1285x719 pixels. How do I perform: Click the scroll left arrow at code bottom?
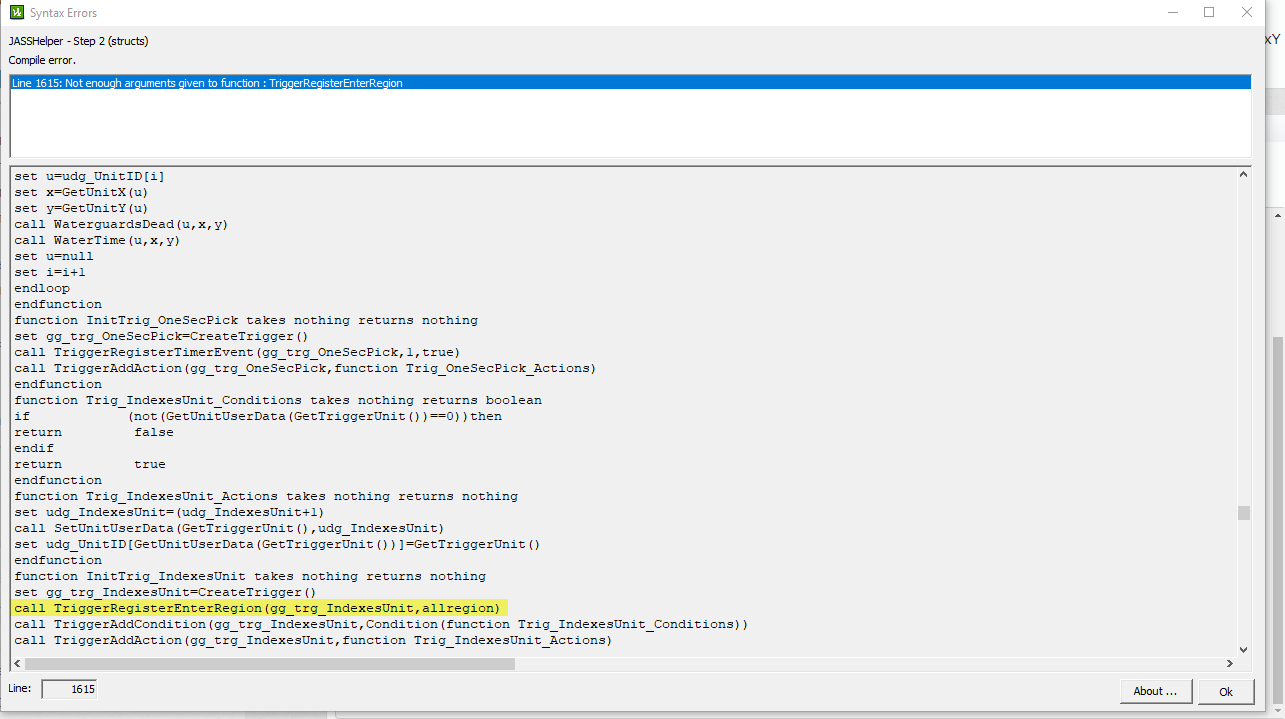tap(18, 664)
